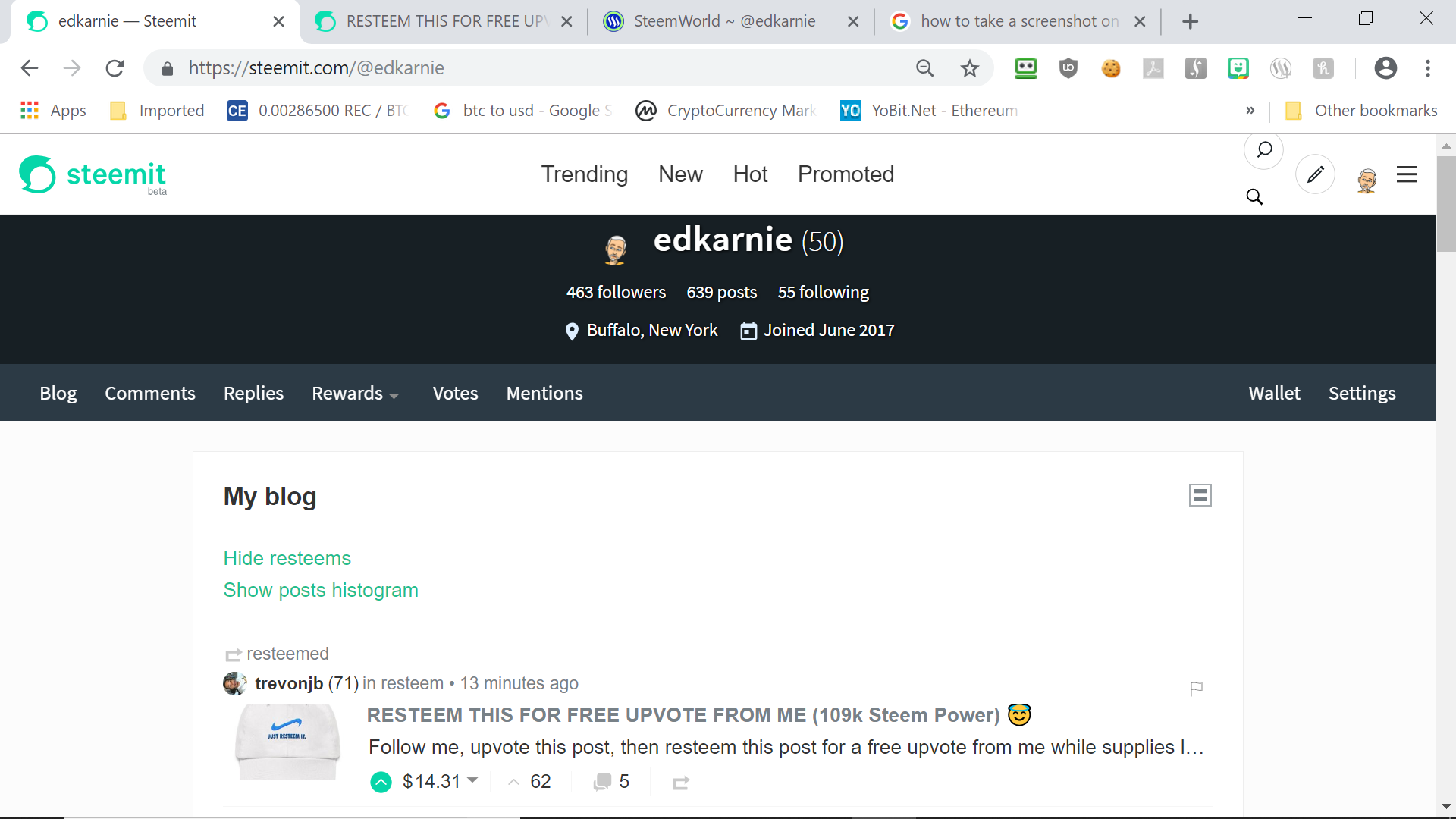The height and width of the screenshot is (819, 1456).
Task: Expand the hidden bookmarks chevron
Action: pyautogui.click(x=1250, y=111)
